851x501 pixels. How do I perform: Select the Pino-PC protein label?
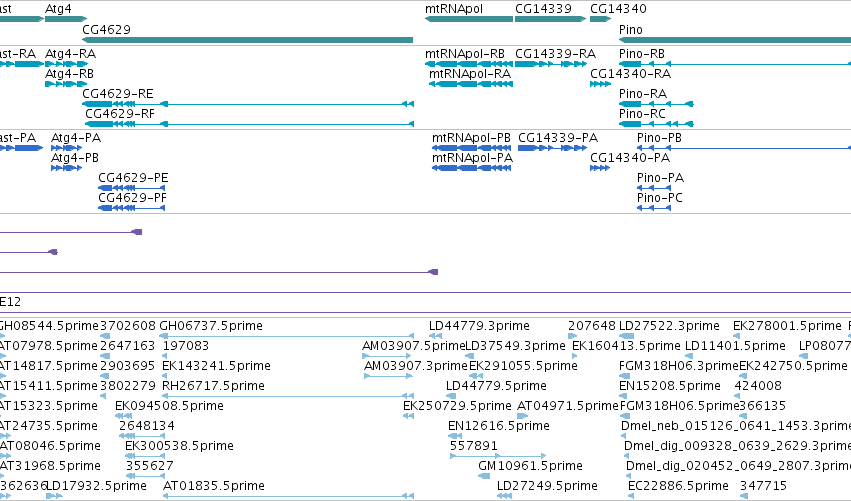[x=660, y=198]
